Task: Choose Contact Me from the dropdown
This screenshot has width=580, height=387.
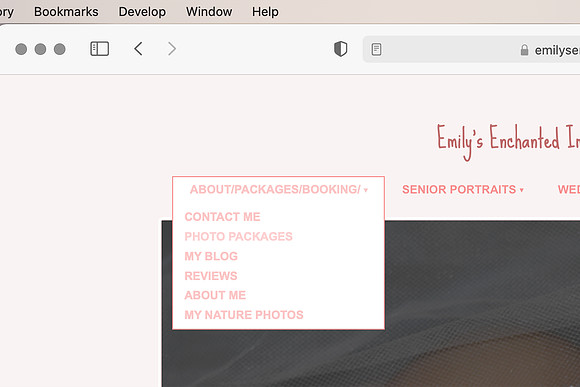Action: point(222,217)
